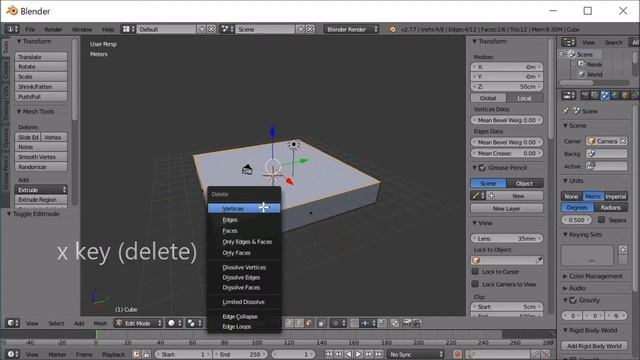Collapse the Grease Pencil panel
Viewport: 640px width, 360px height.
click(x=475, y=167)
